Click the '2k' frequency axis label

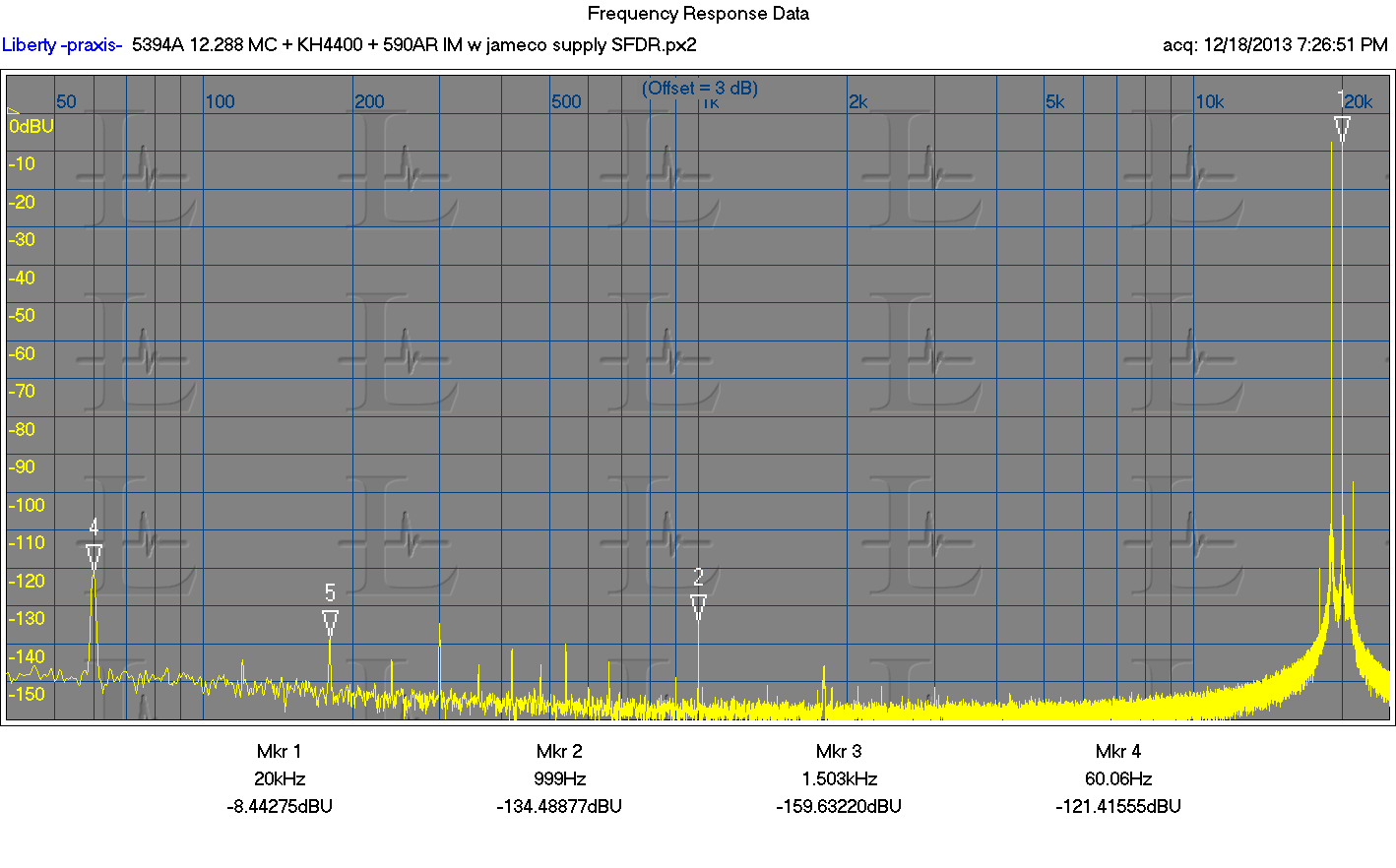pos(858,102)
